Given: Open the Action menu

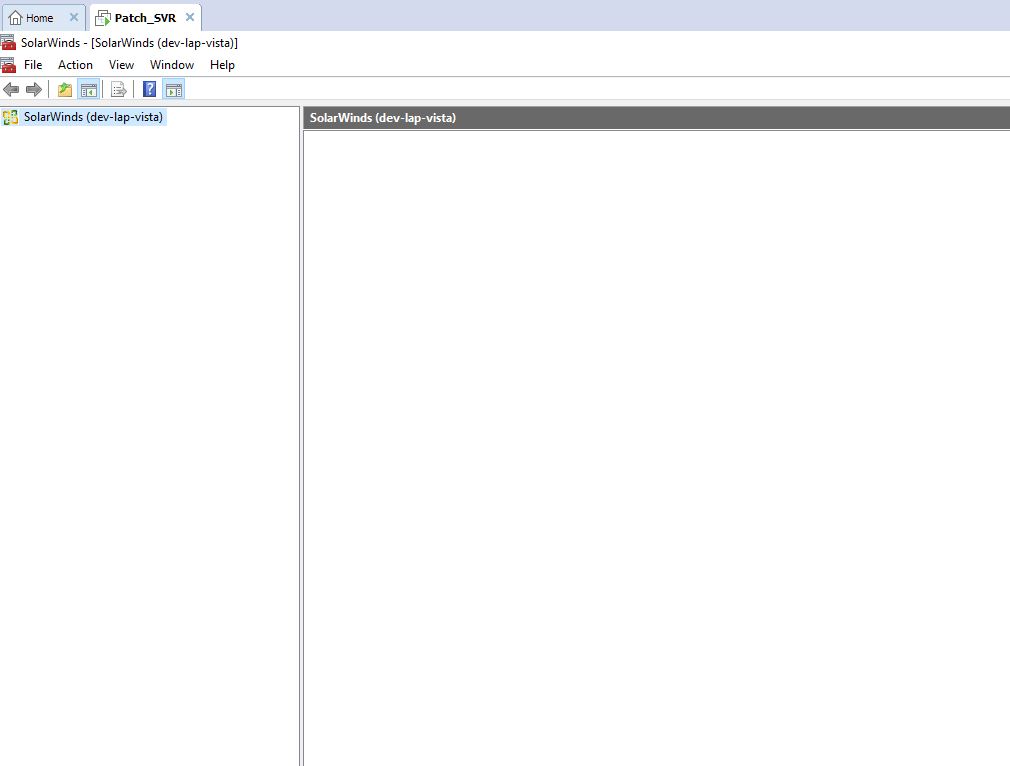Looking at the screenshot, I should click(75, 65).
